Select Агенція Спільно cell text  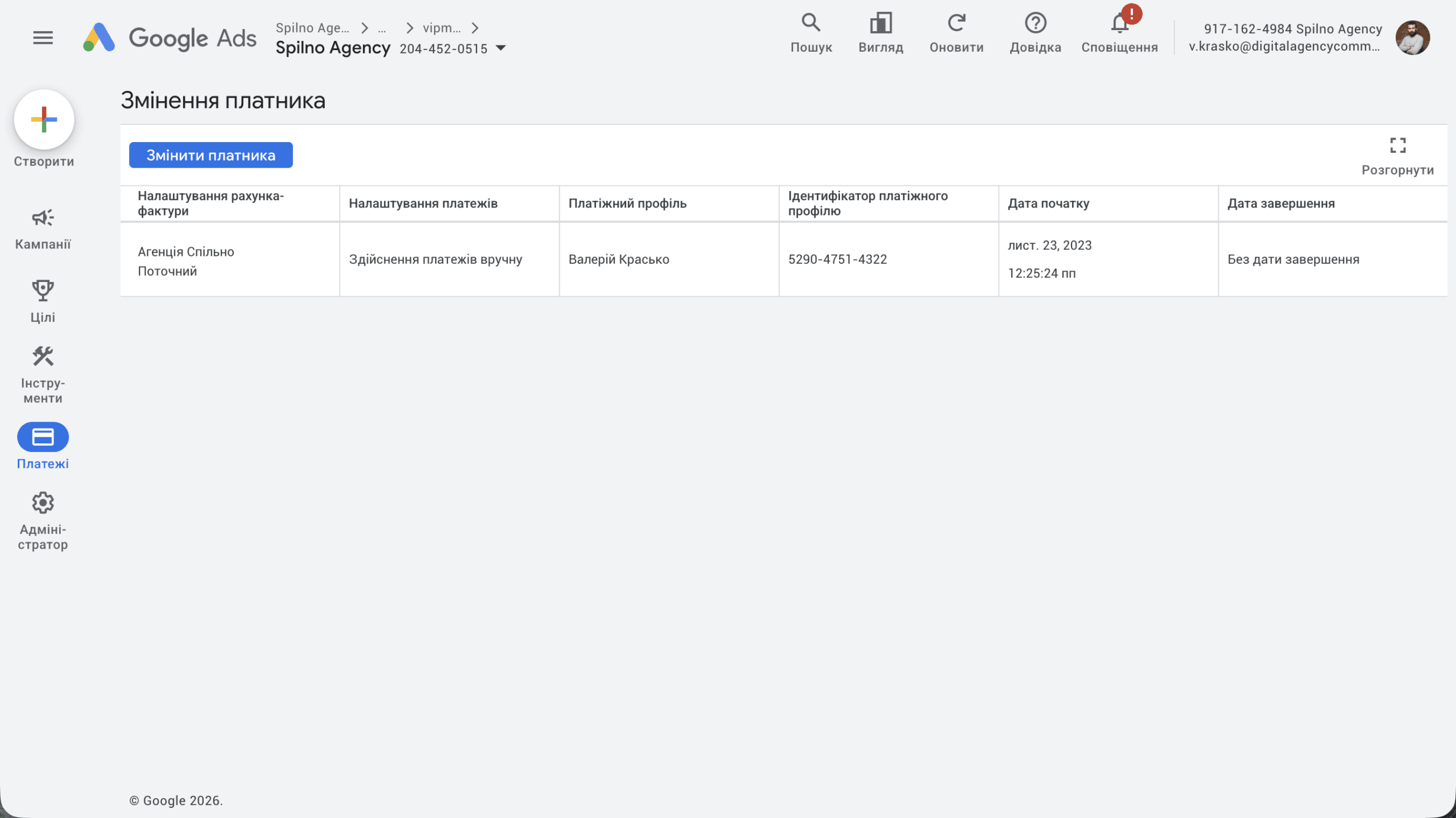pyautogui.click(x=185, y=252)
